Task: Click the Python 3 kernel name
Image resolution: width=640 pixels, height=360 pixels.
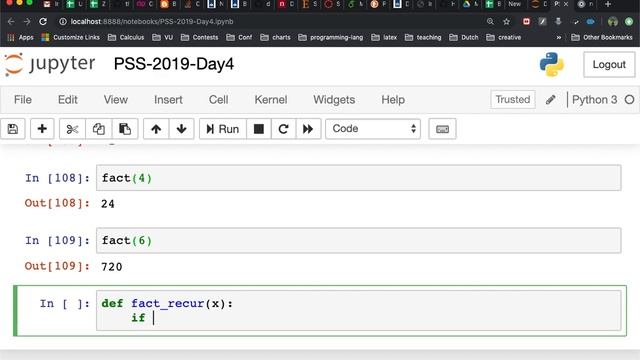Action: tap(595, 100)
